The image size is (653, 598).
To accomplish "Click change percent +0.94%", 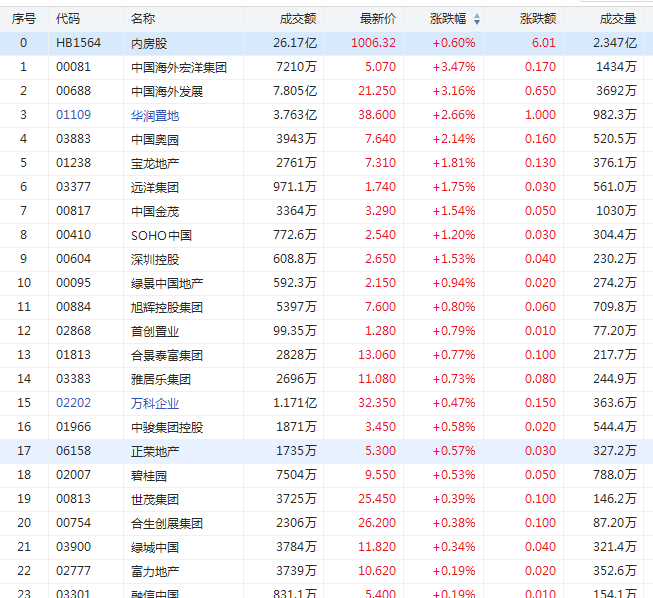I will 454,283.
